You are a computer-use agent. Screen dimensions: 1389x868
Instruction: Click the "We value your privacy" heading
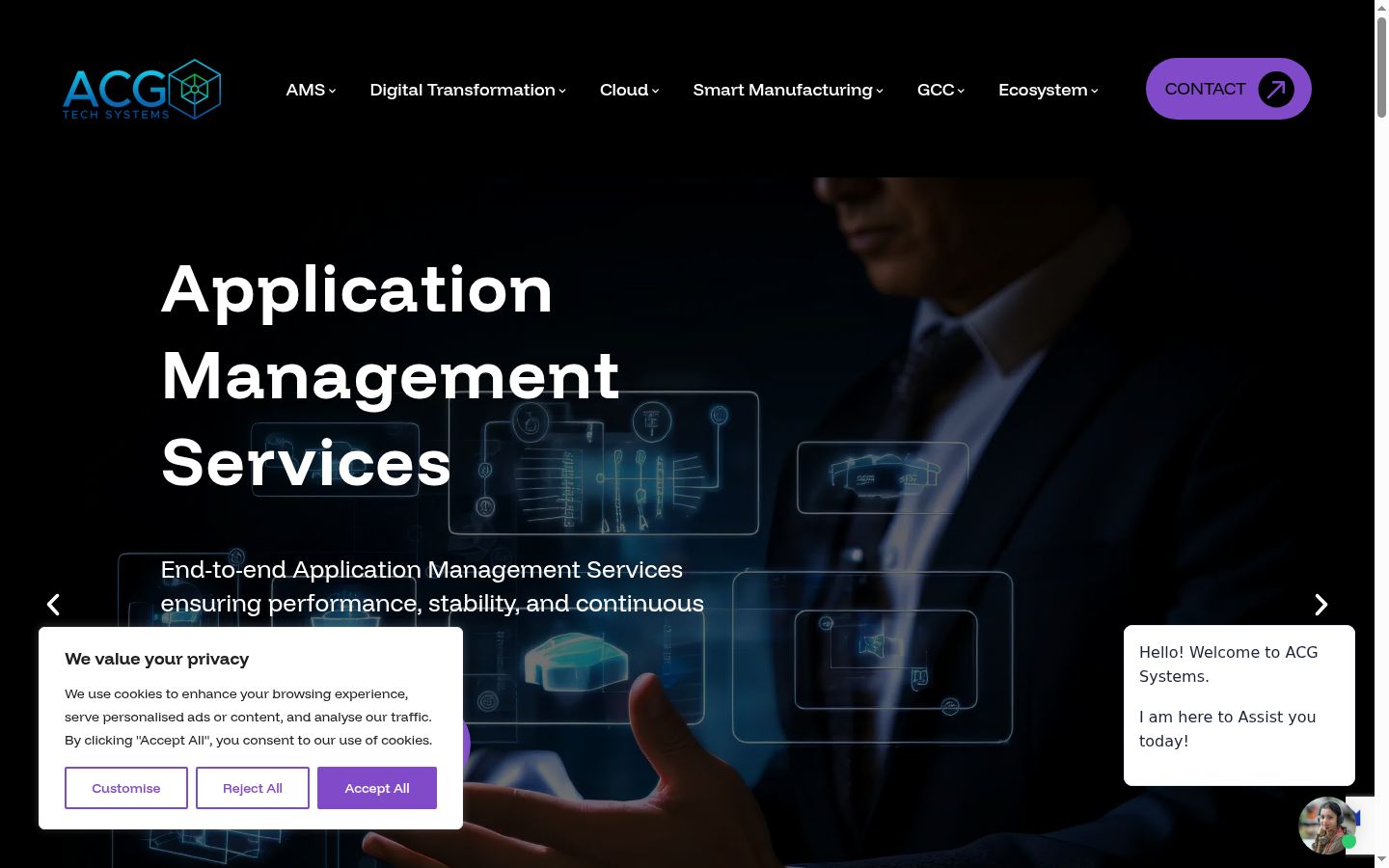(157, 659)
